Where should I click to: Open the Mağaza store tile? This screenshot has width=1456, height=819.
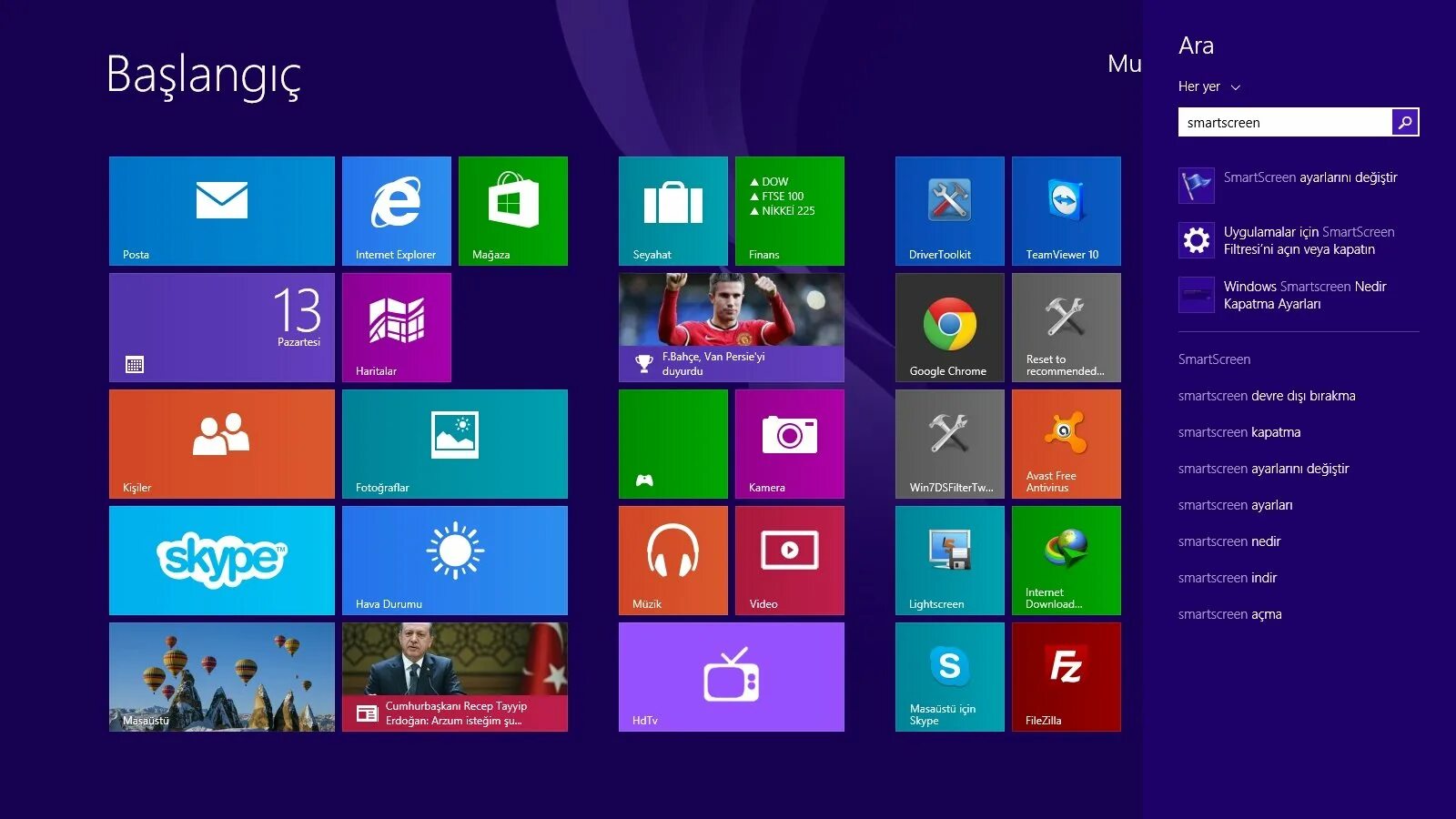click(x=513, y=211)
